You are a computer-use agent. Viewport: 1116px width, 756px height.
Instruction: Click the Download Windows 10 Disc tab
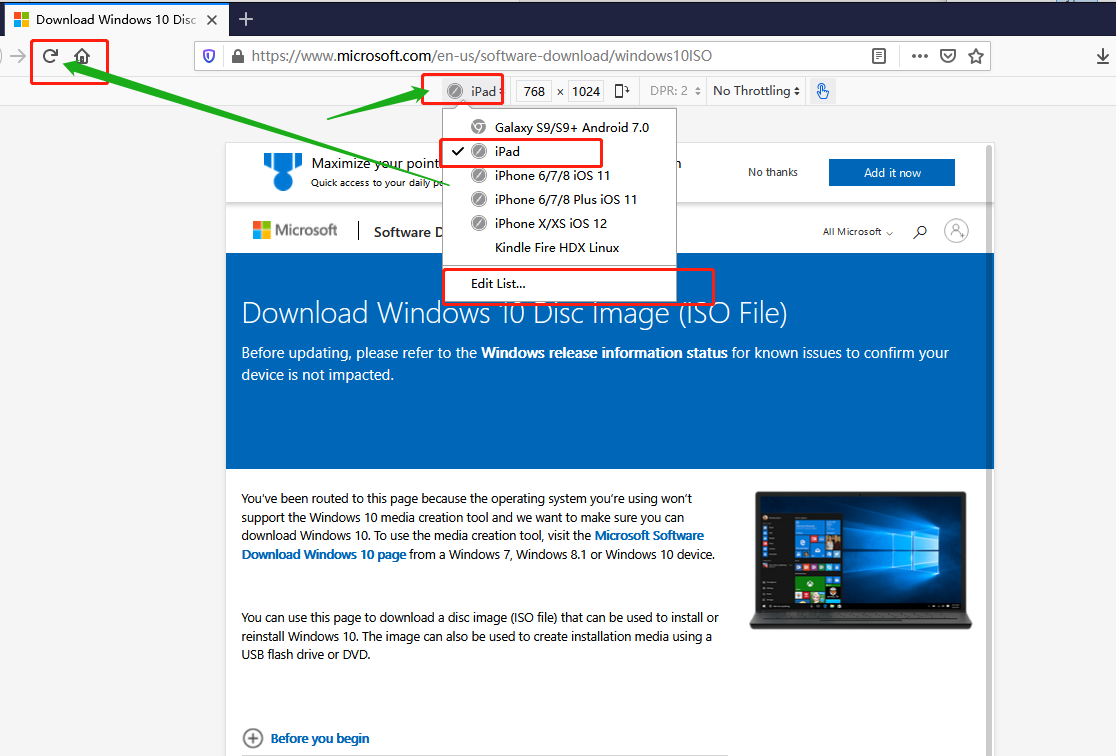click(x=117, y=19)
